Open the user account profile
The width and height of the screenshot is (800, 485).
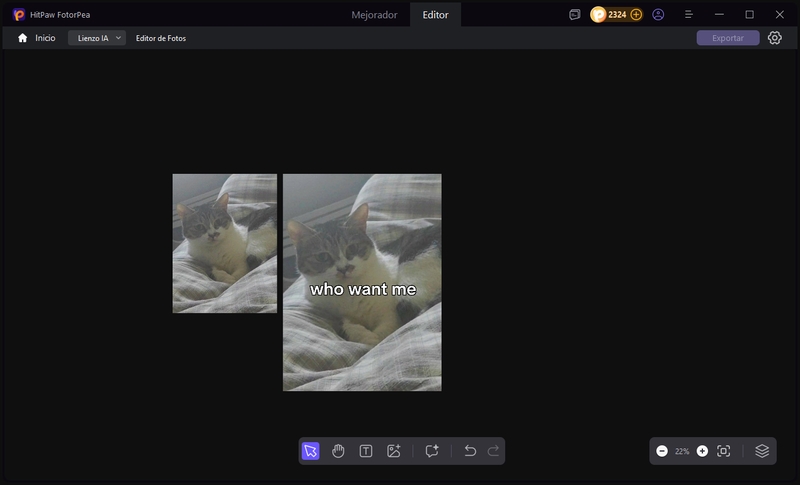[x=658, y=15]
